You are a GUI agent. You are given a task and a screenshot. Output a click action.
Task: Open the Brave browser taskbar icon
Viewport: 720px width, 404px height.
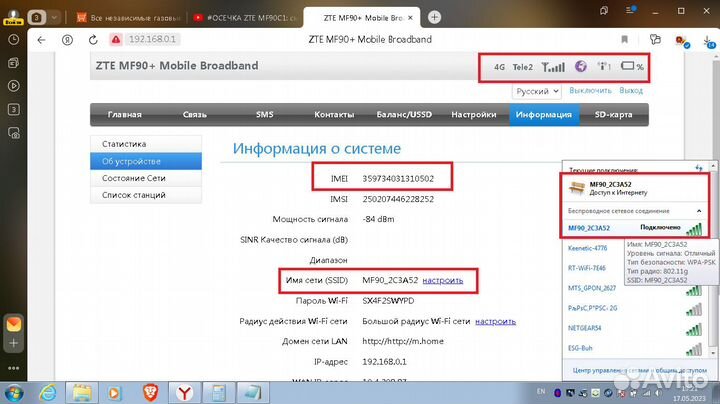pos(150,393)
